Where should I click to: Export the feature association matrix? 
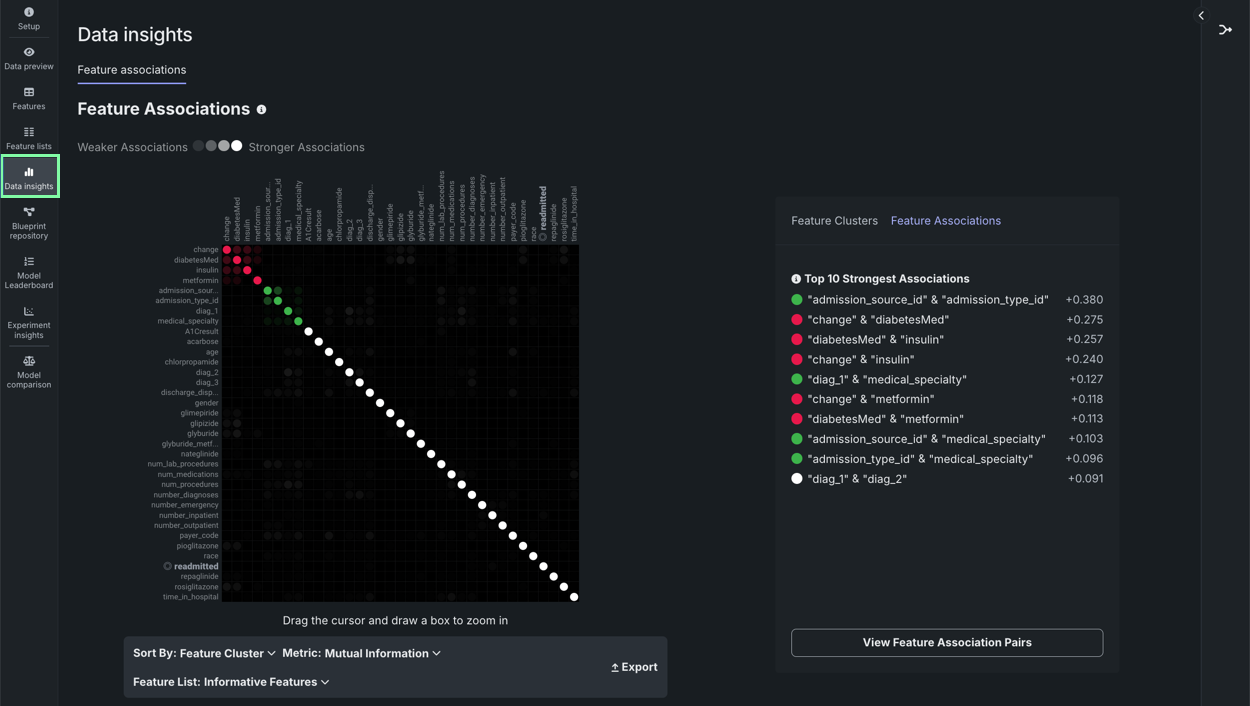pos(634,667)
